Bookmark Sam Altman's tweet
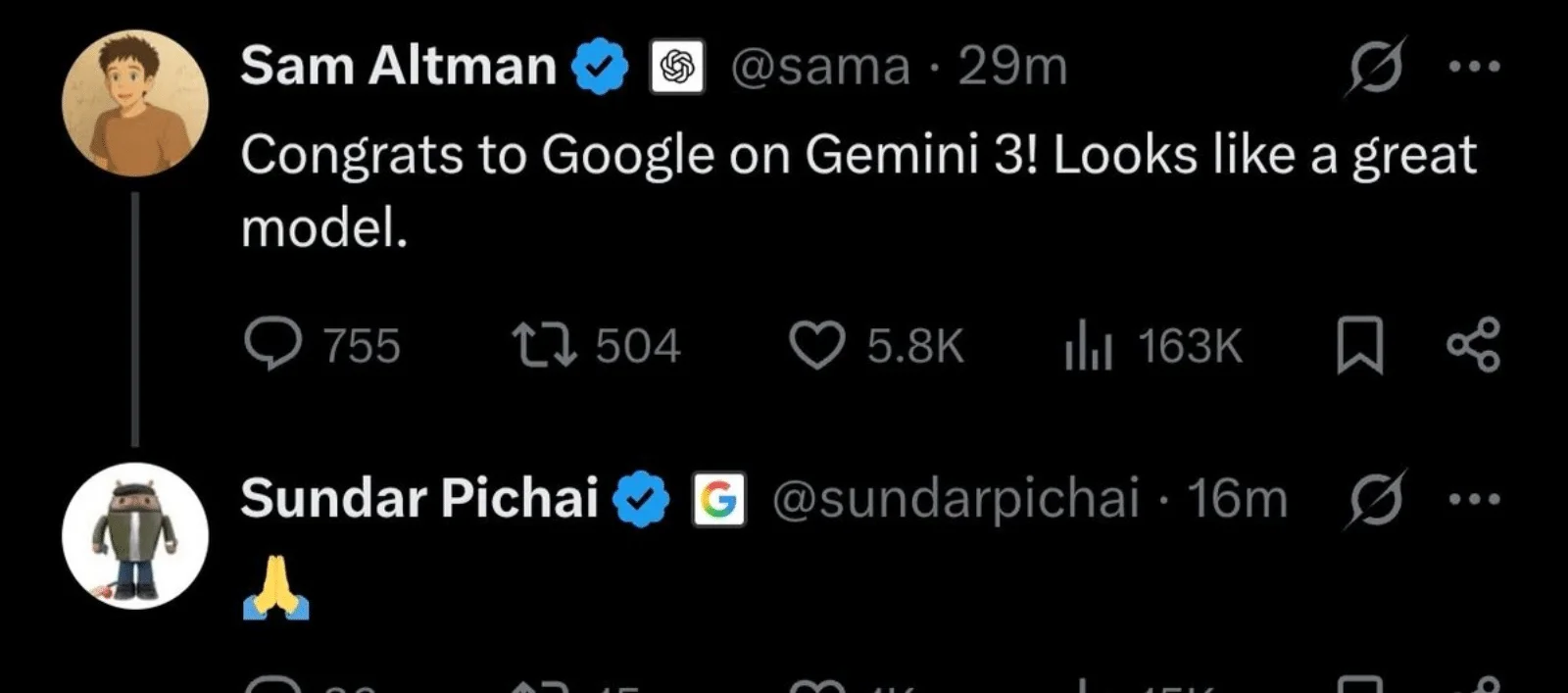Screen dimensions: 1568x693 (1360, 346)
